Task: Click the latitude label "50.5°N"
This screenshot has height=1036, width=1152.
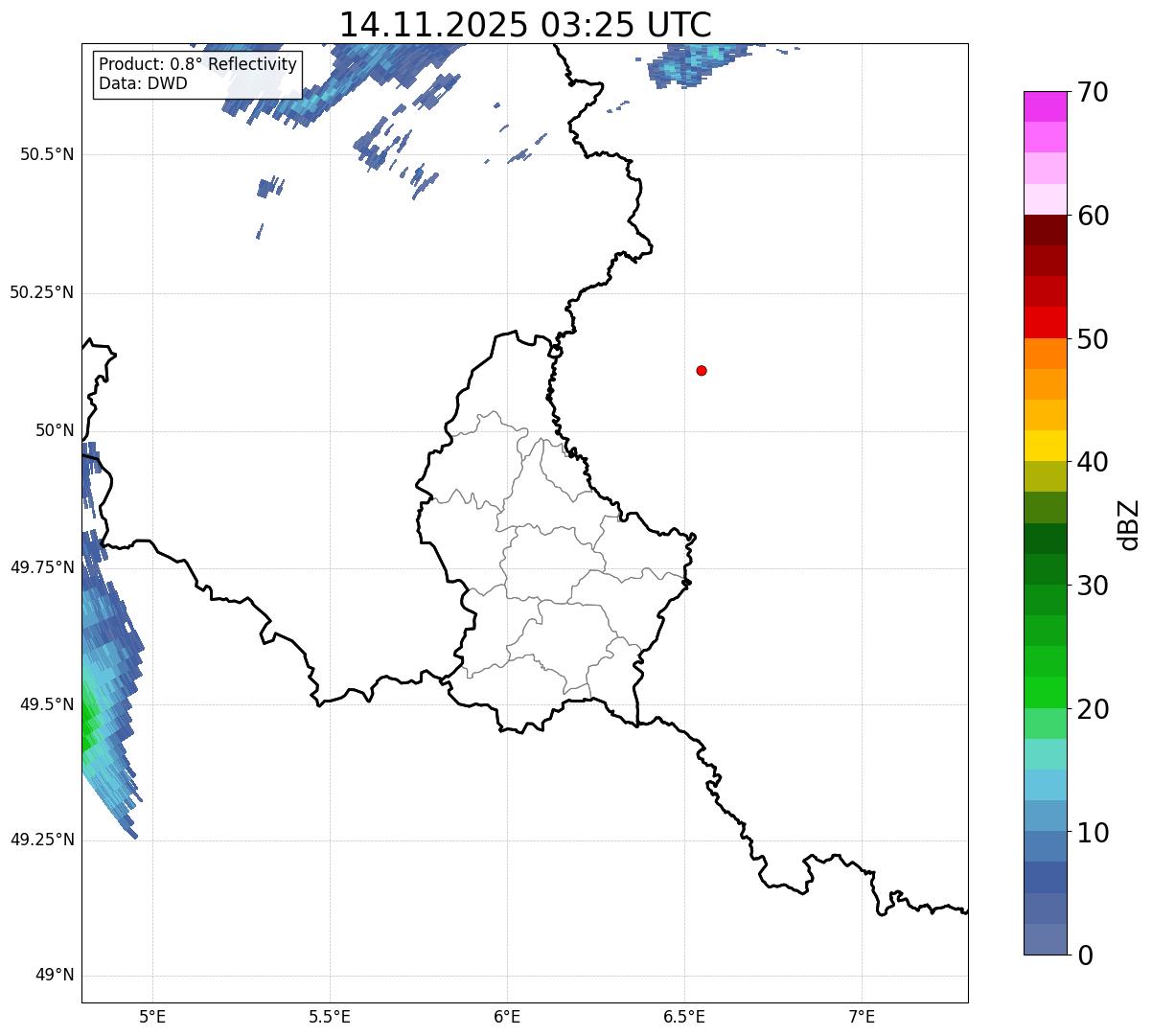Action: [46, 154]
